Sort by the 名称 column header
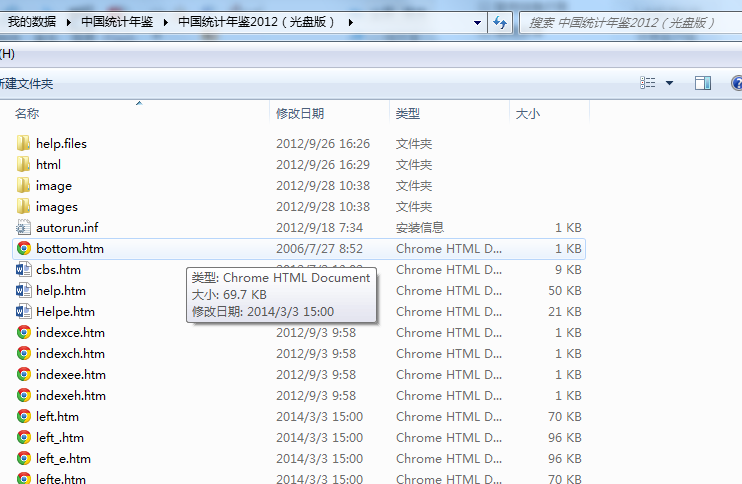 click(x=27, y=114)
